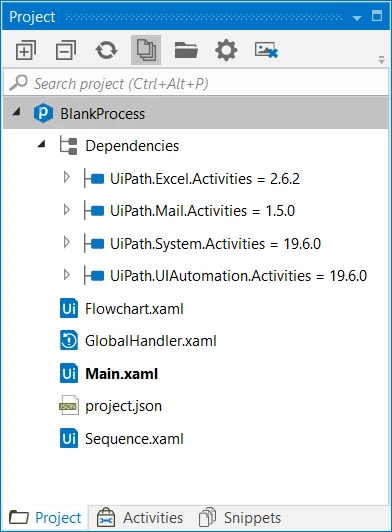Image resolution: width=392 pixels, height=532 pixels.
Task: Click the Search project input field
Action: [196, 83]
